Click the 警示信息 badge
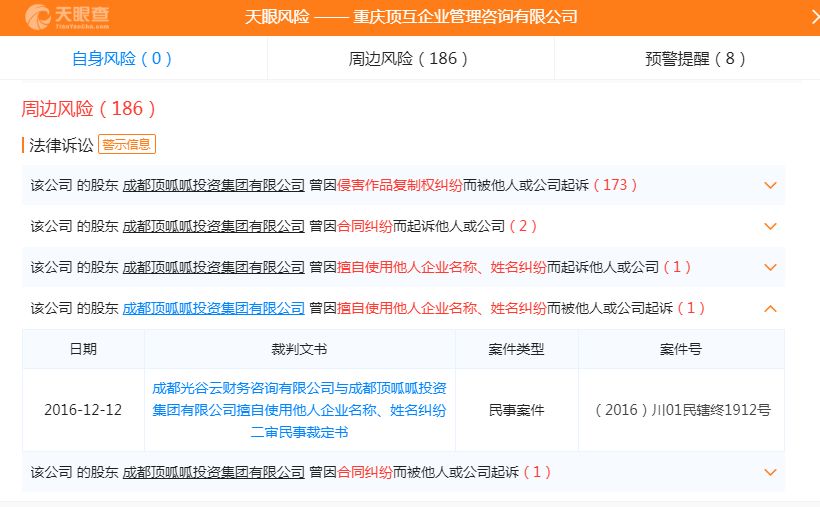820x507 pixels. pyautogui.click(x=127, y=144)
